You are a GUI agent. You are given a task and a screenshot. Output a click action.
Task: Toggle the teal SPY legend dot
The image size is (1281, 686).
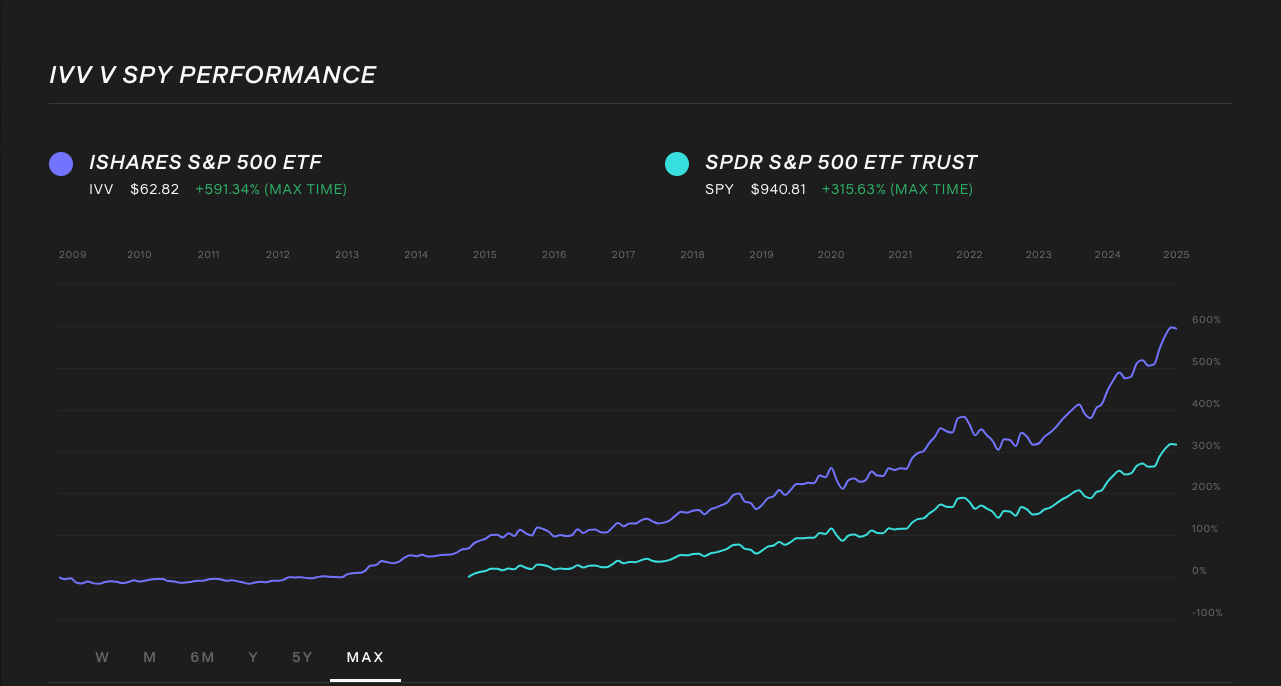(677, 162)
